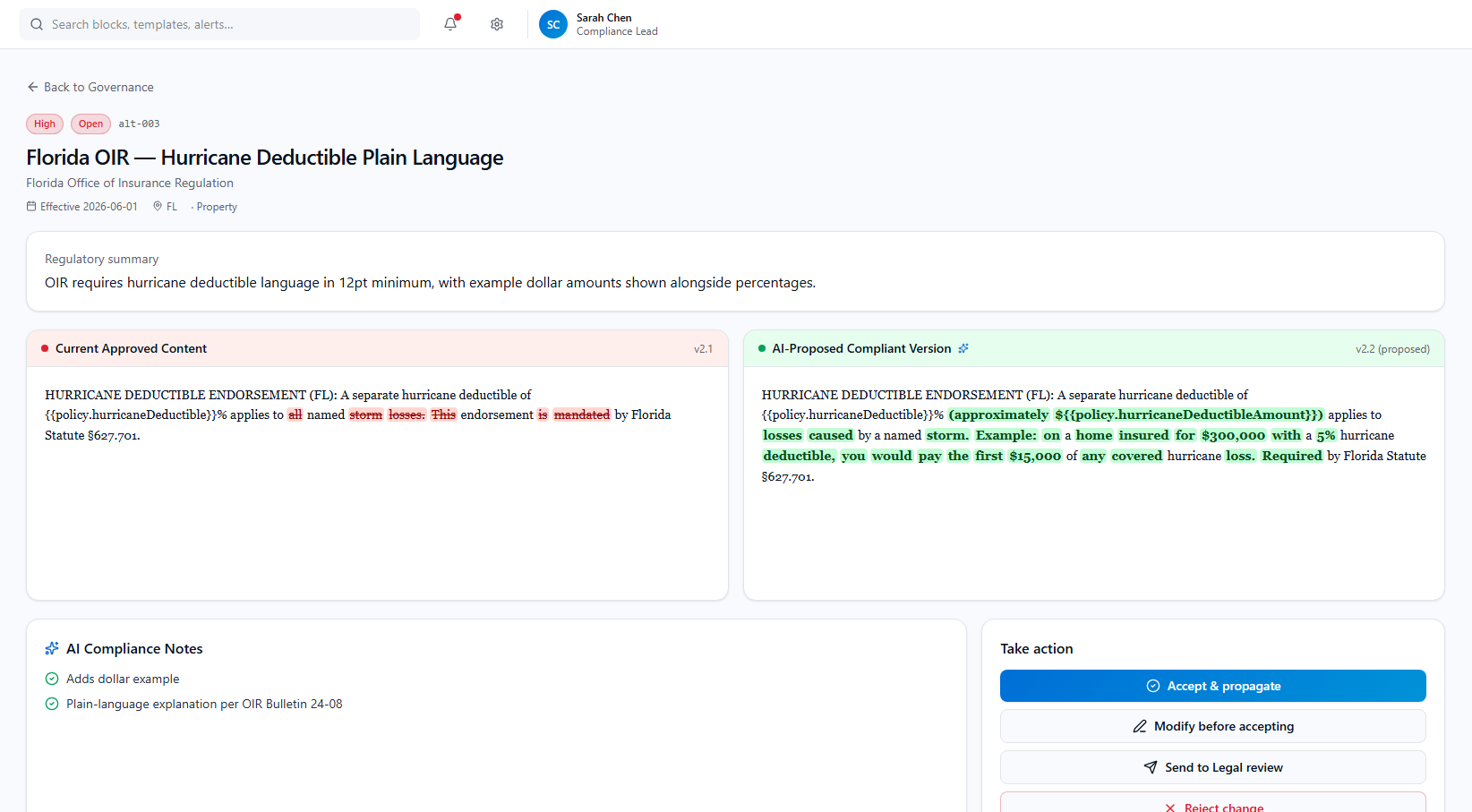Click the struck-through word 'mandated'
The height and width of the screenshot is (812, 1472).
pos(582,415)
